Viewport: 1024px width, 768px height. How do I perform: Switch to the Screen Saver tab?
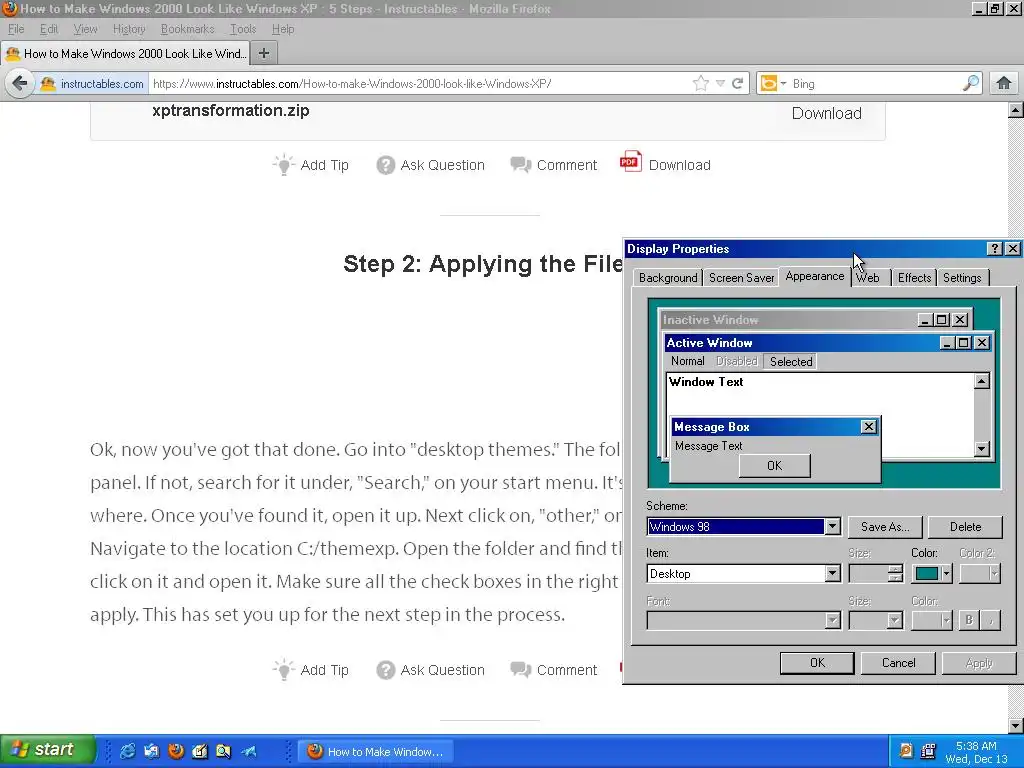[741, 278]
